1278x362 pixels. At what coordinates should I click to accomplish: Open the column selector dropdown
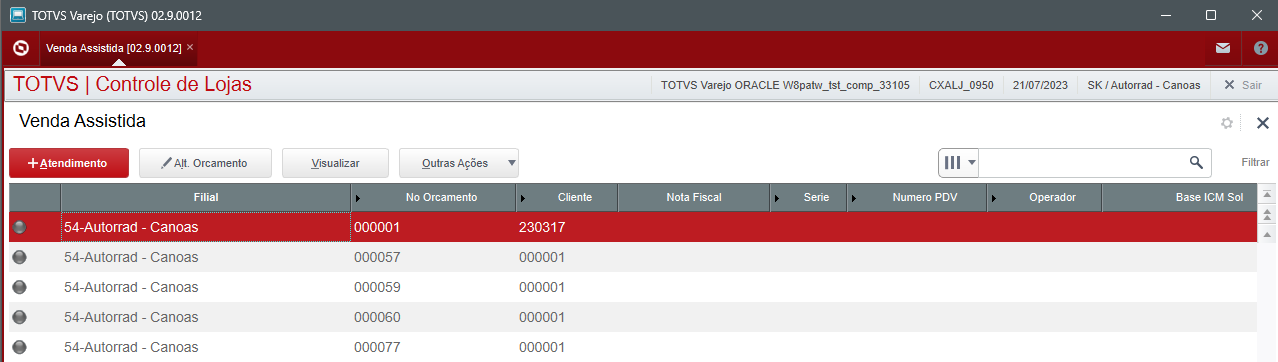coord(959,162)
